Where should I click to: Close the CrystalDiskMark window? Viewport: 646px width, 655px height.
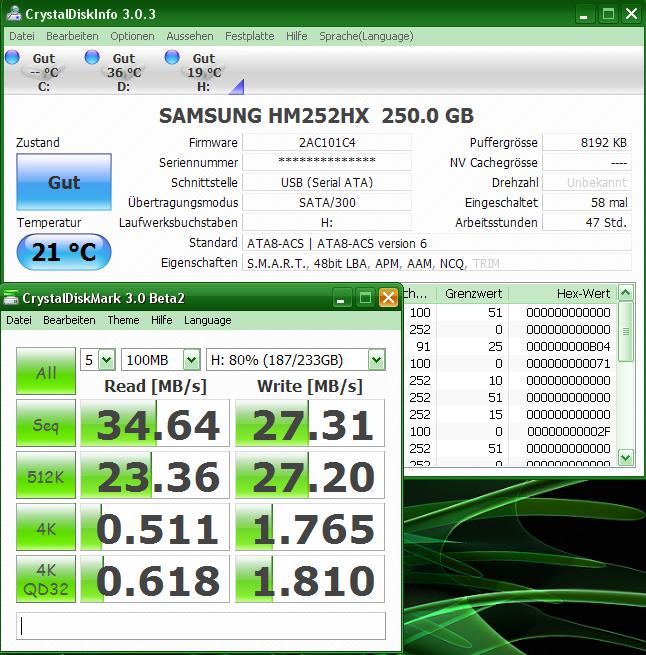coord(388,298)
